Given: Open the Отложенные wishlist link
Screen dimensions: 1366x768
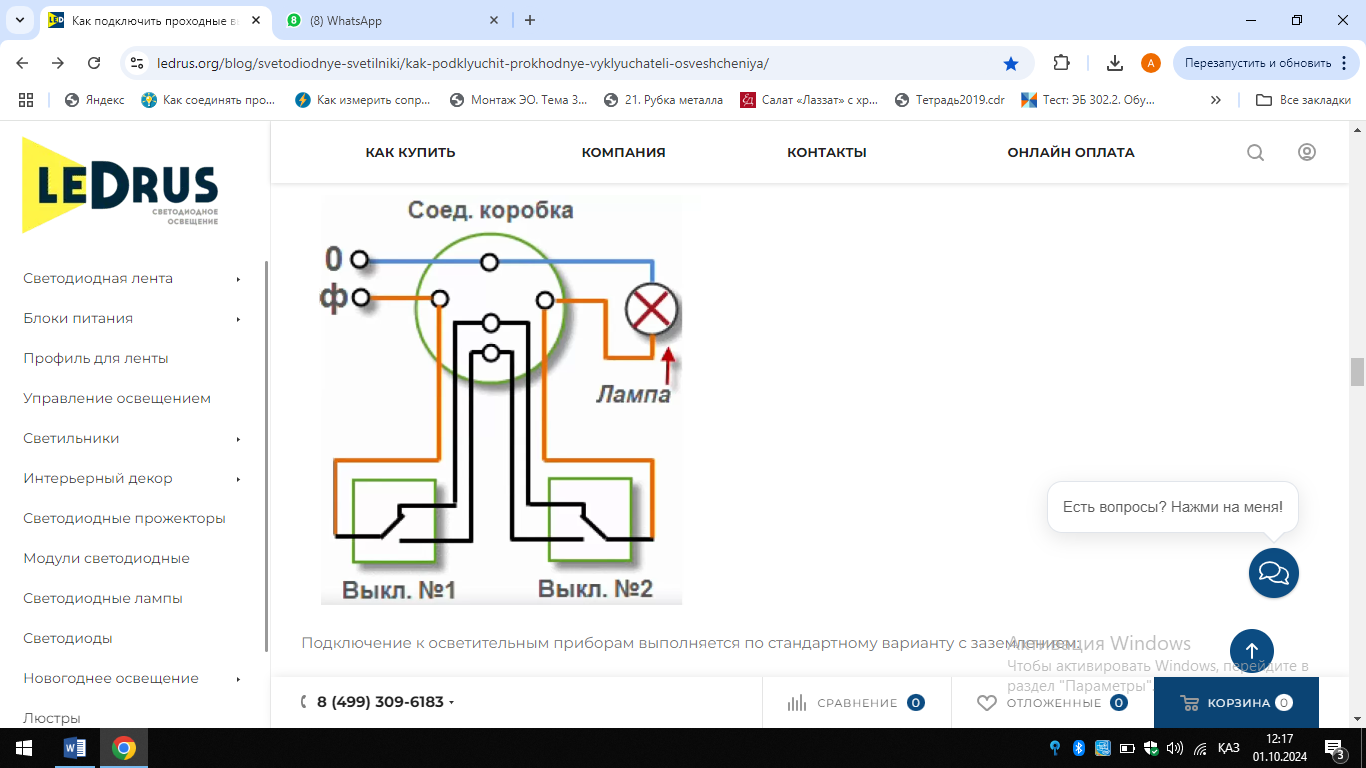Looking at the screenshot, I should pos(1052,703).
